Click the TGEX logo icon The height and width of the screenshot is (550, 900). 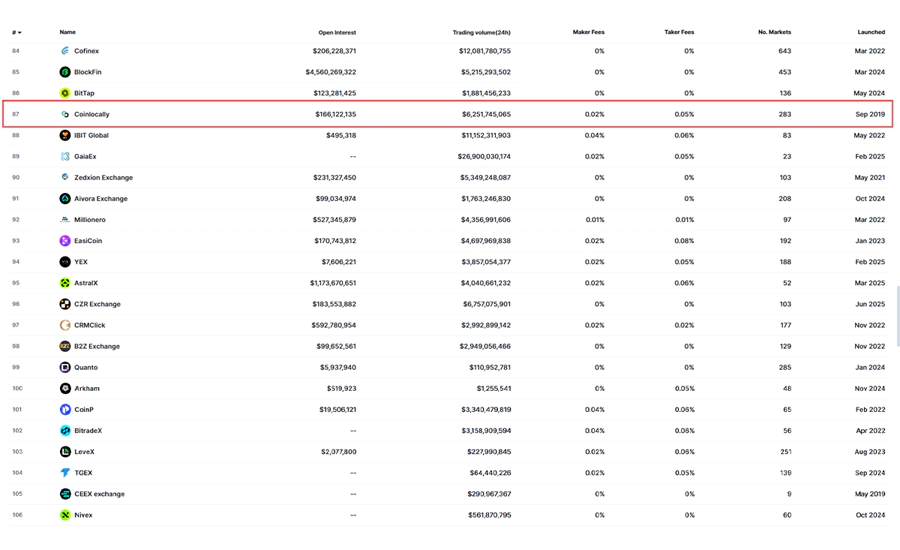[x=65, y=473]
